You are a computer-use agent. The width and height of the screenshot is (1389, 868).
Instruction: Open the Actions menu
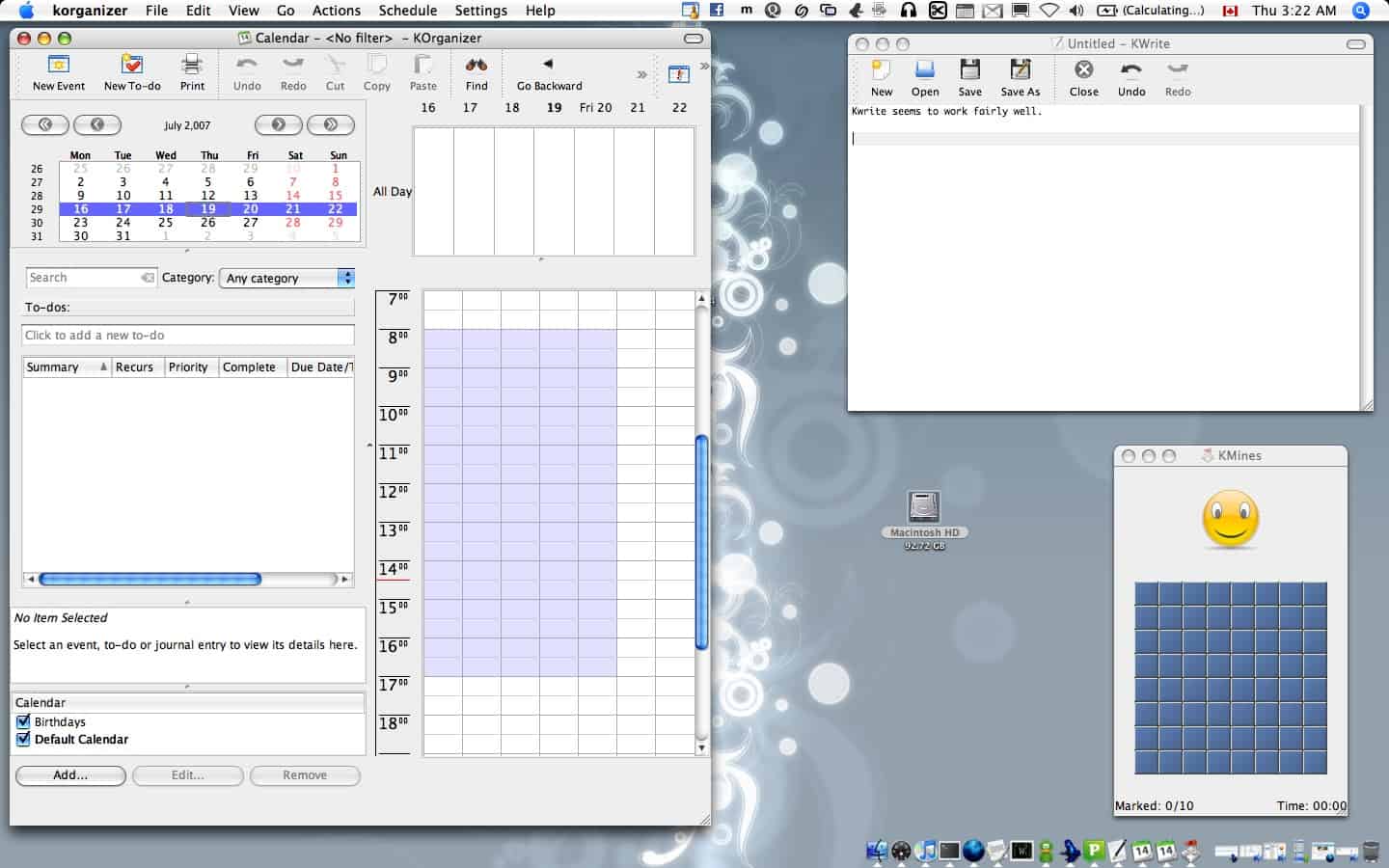pyautogui.click(x=336, y=11)
